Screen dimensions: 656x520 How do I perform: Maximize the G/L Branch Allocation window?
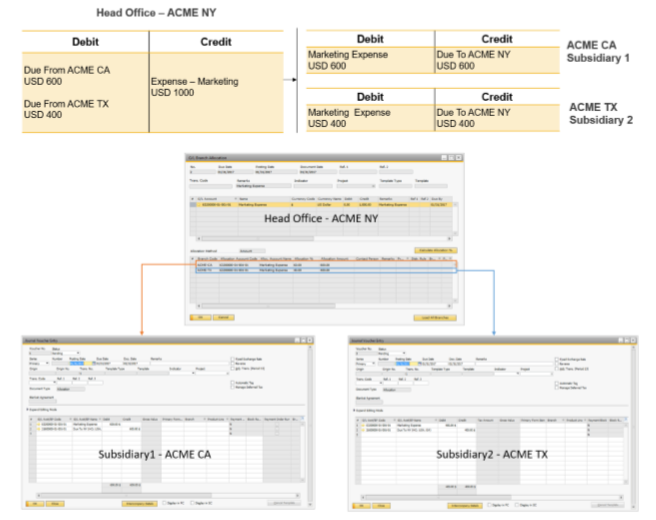click(x=453, y=158)
